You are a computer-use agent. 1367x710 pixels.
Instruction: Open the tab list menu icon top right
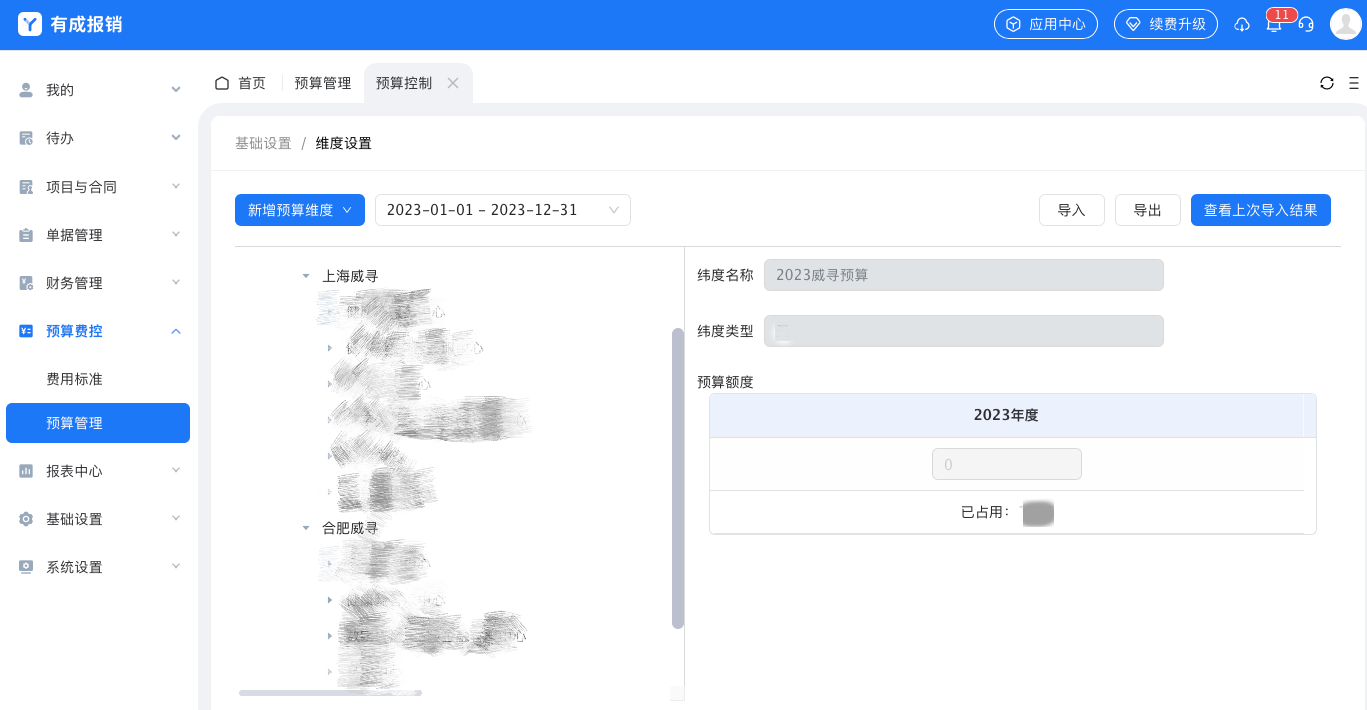(1355, 83)
